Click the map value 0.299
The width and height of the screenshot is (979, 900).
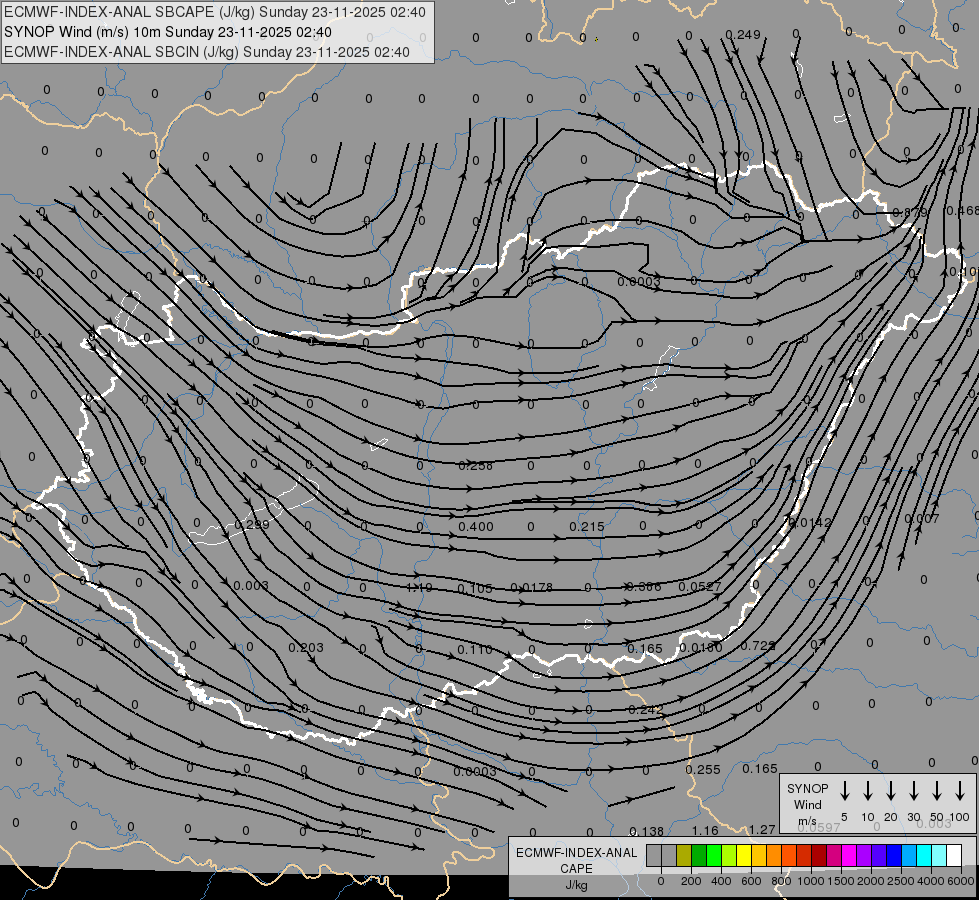(252, 525)
